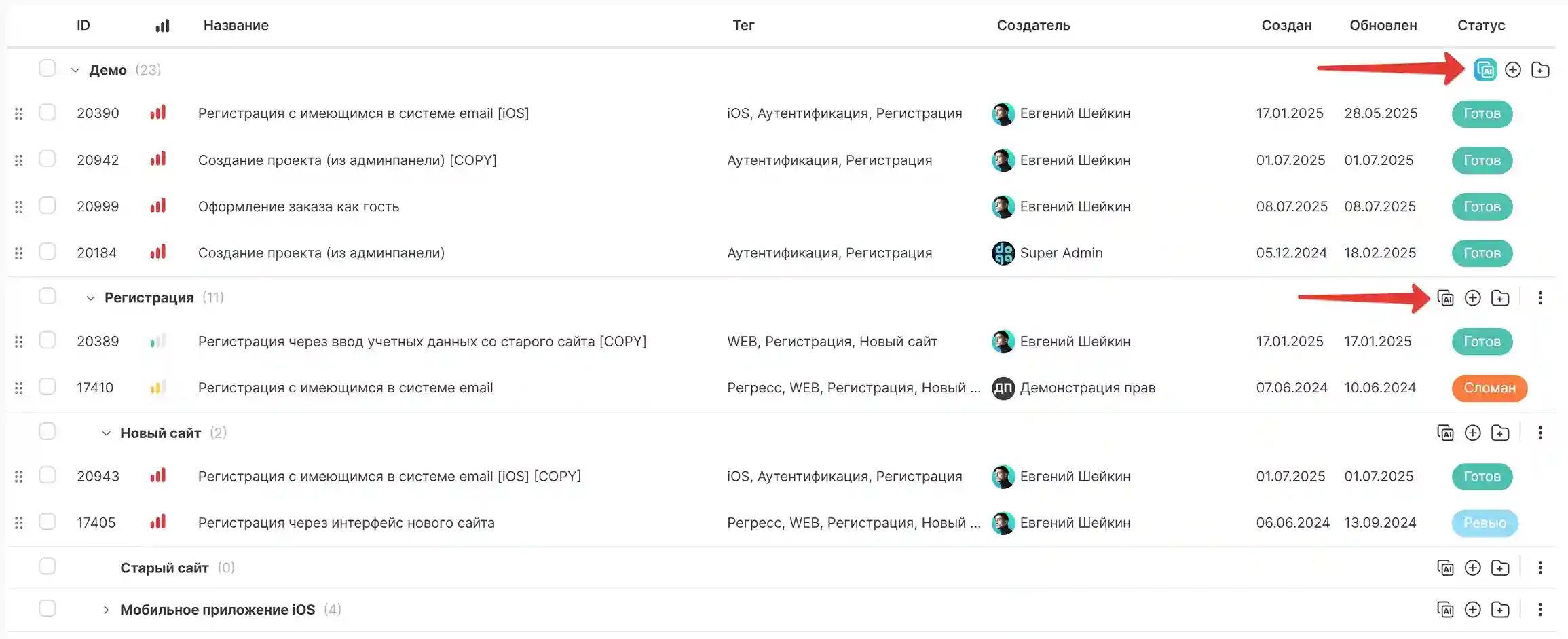Check the checkbox for case 20942
This screenshot has width=1568, height=639.
coord(48,159)
